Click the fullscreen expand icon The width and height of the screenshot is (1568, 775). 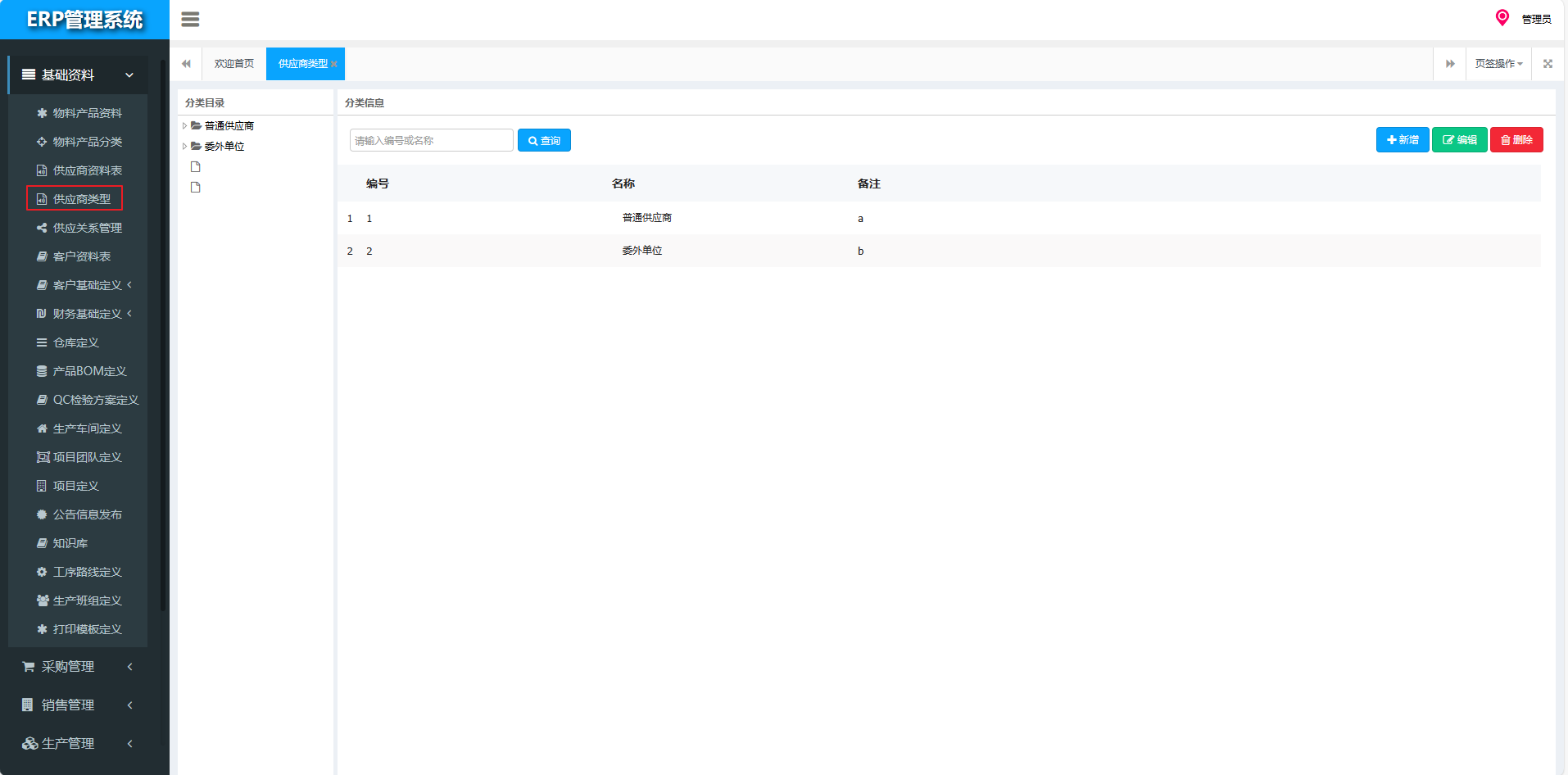click(x=1548, y=64)
